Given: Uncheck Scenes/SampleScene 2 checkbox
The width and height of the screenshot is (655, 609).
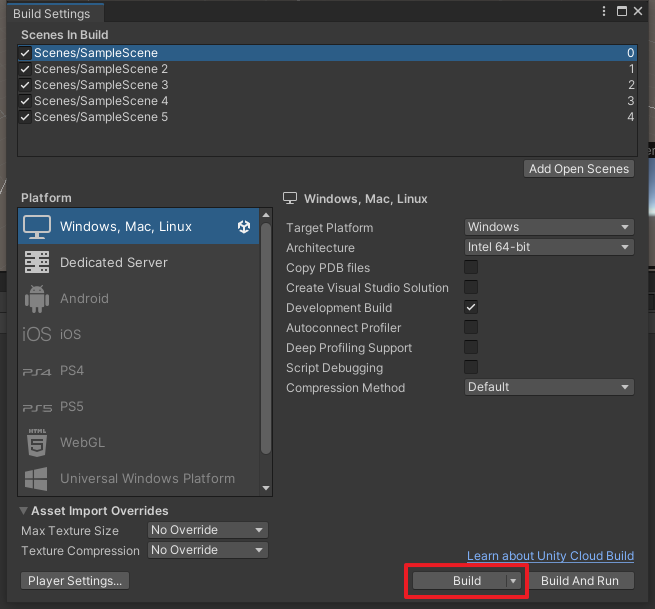Looking at the screenshot, I should pos(25,69).
